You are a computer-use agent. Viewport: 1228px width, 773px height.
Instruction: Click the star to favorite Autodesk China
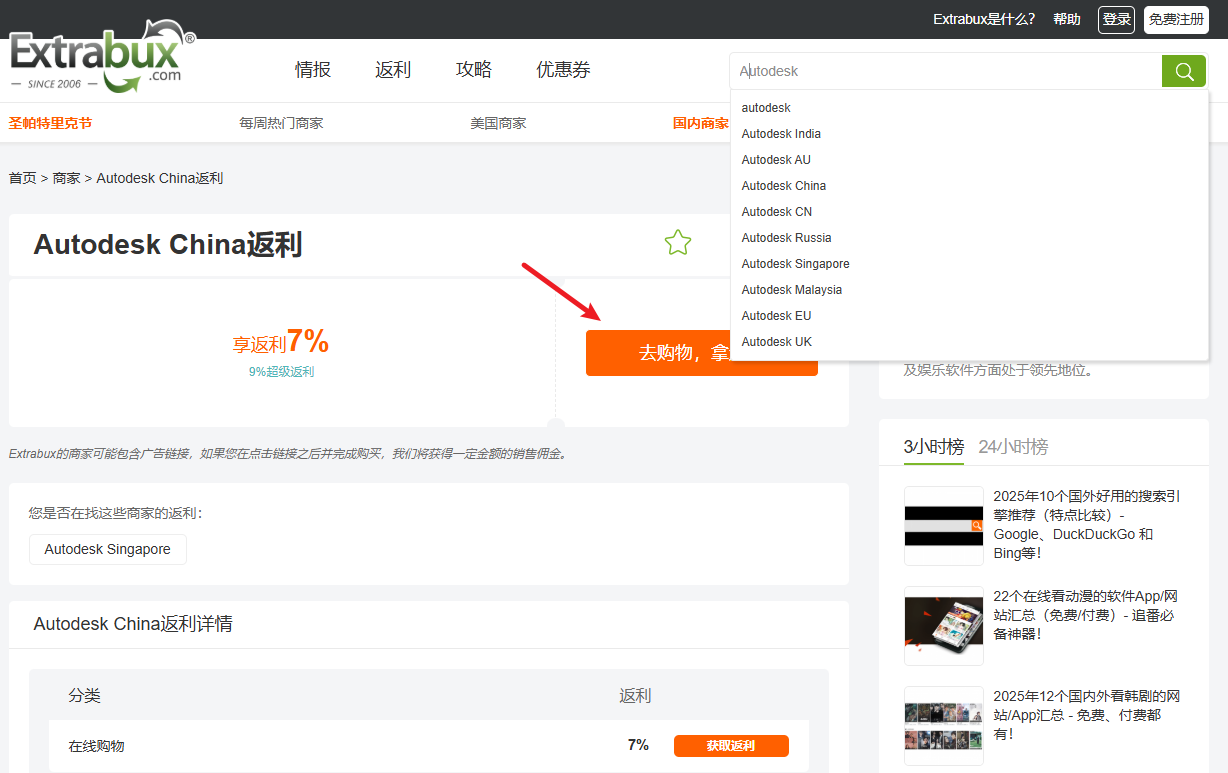coord(678,242)
